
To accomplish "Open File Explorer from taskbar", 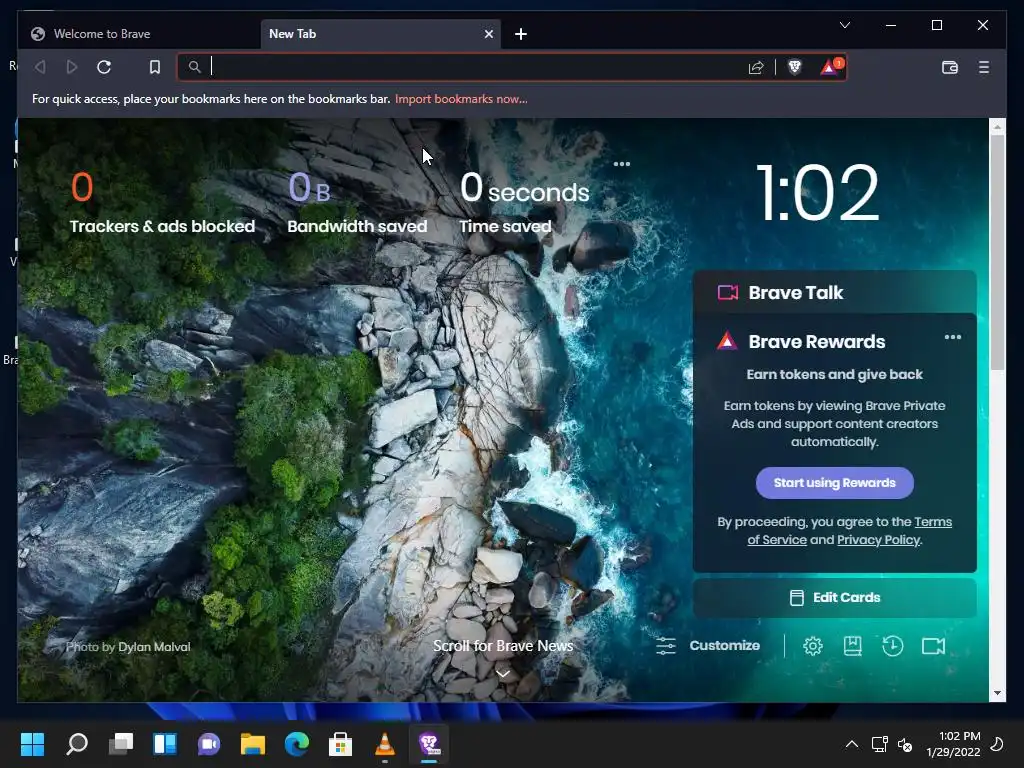I will pos(253,744).
